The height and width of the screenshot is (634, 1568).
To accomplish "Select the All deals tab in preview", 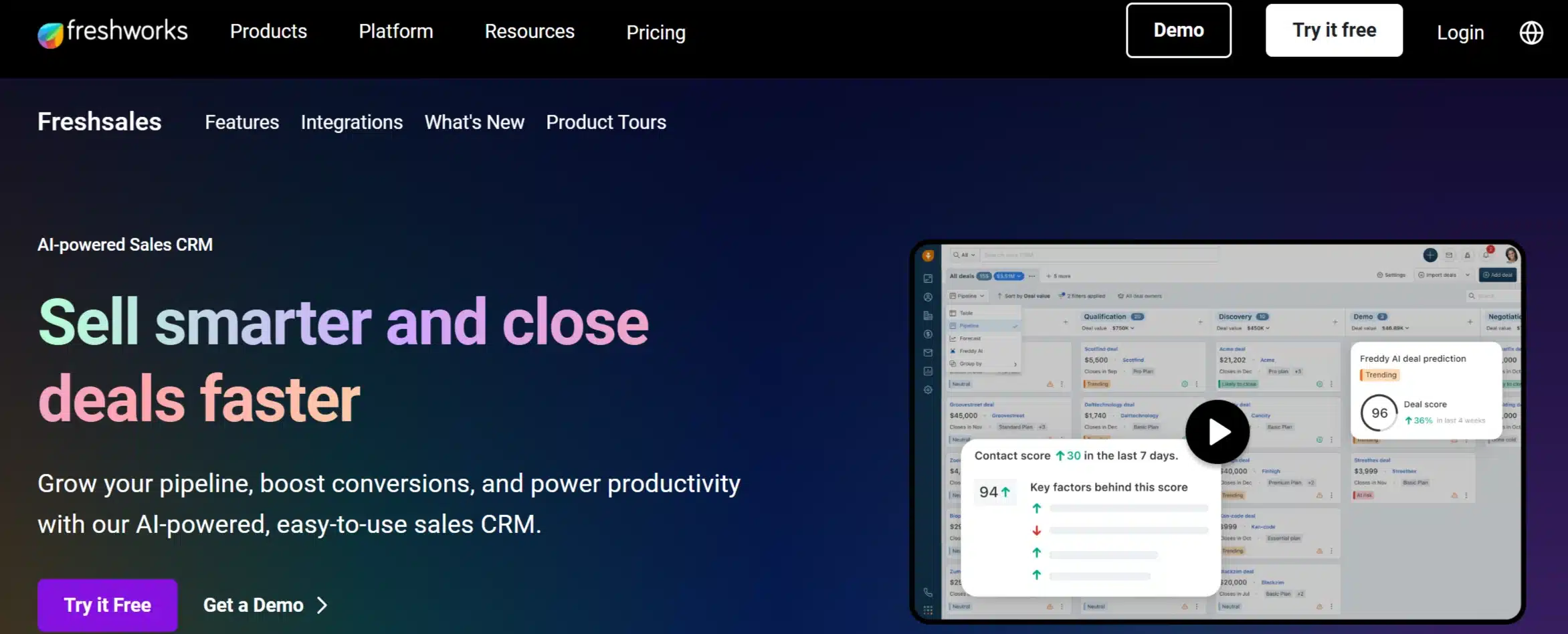I will 961,276.
